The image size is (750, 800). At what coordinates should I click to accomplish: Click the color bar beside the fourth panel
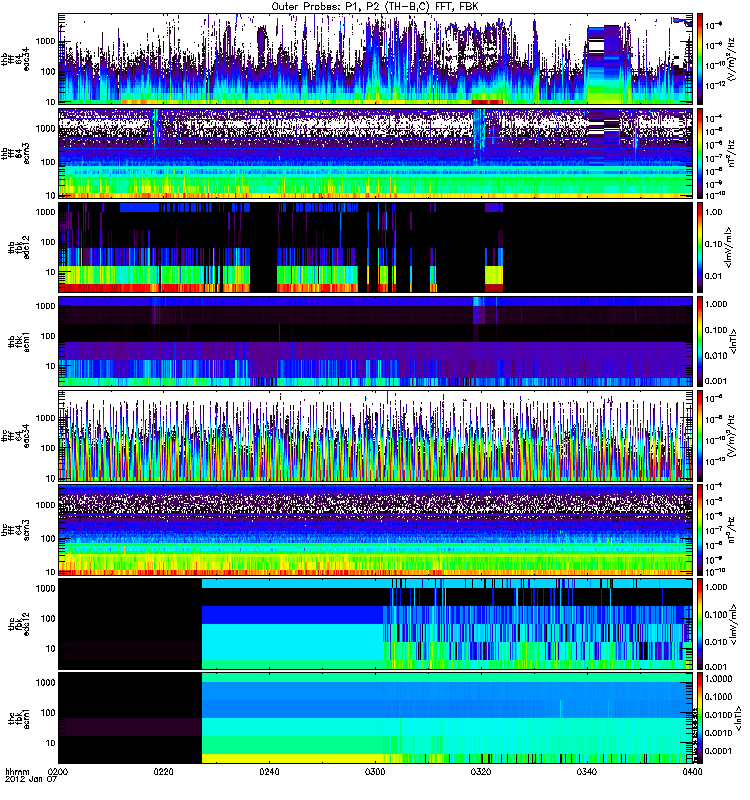tap(702, 340)
